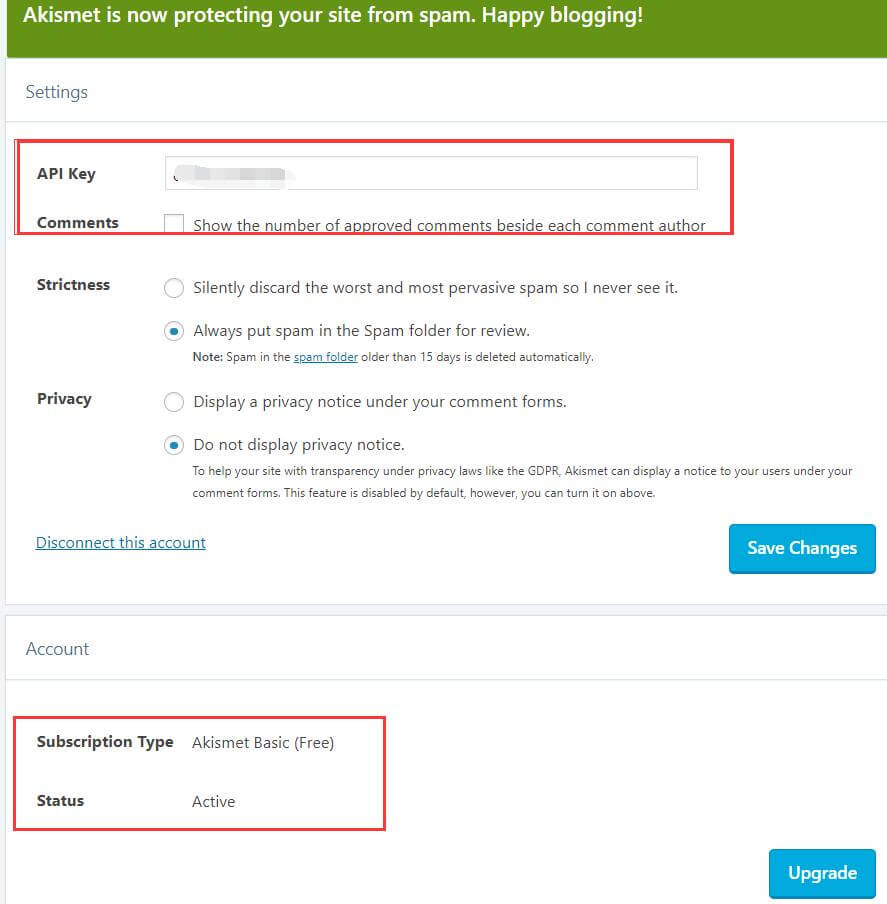Screen dimensions: 887x904
Task: Enable showing approved comments count checkbox
Action: tap(174, 224)
